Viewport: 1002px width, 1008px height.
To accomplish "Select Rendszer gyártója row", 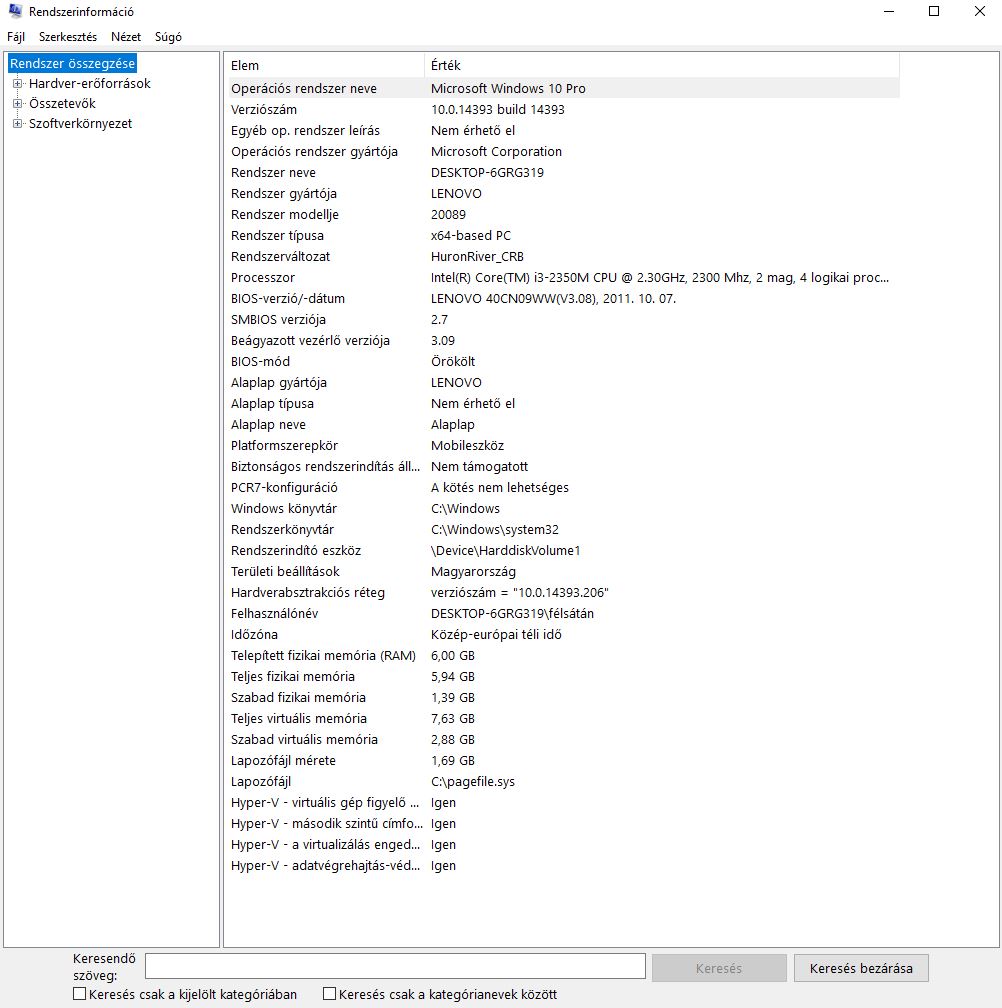I will coord(564,194).
